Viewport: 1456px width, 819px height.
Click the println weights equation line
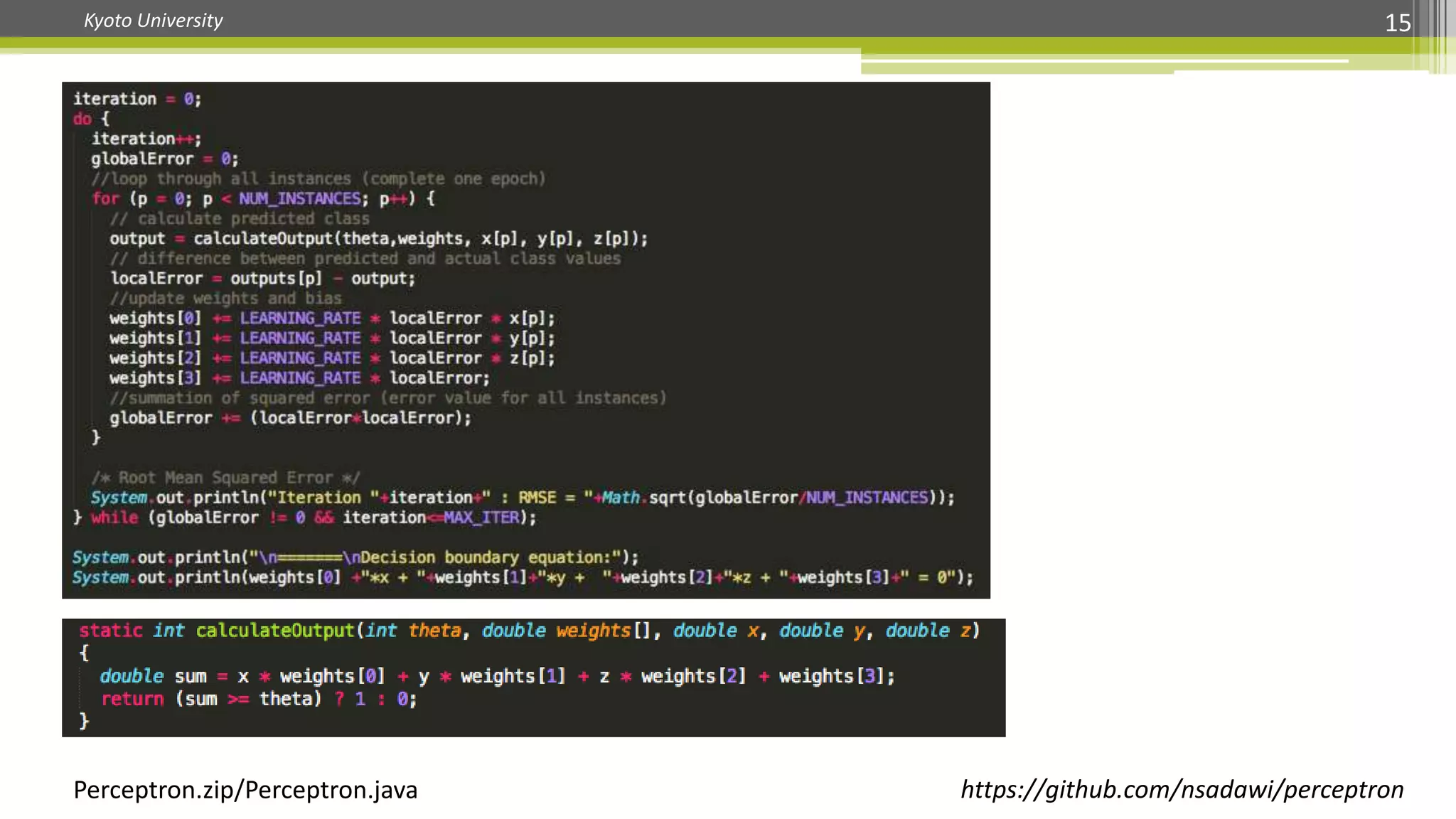523,577
